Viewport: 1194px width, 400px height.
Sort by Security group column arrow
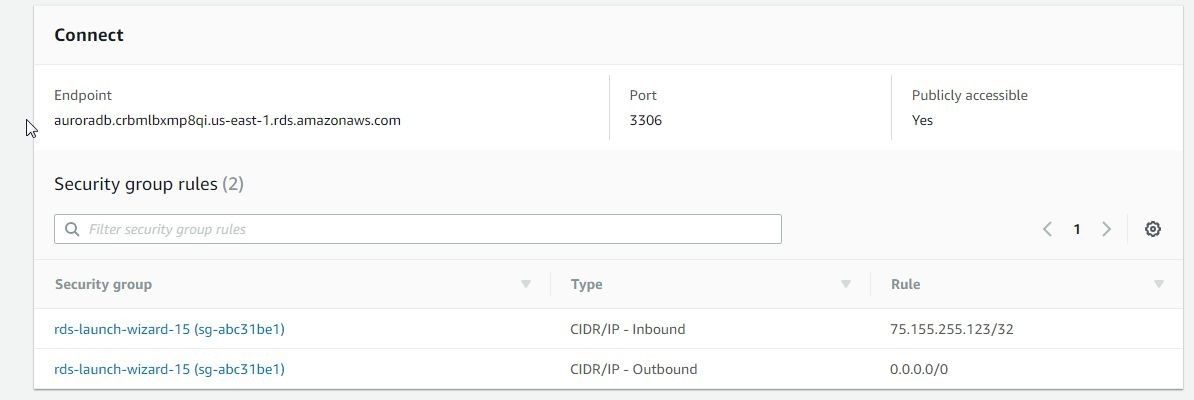(525, 284)
